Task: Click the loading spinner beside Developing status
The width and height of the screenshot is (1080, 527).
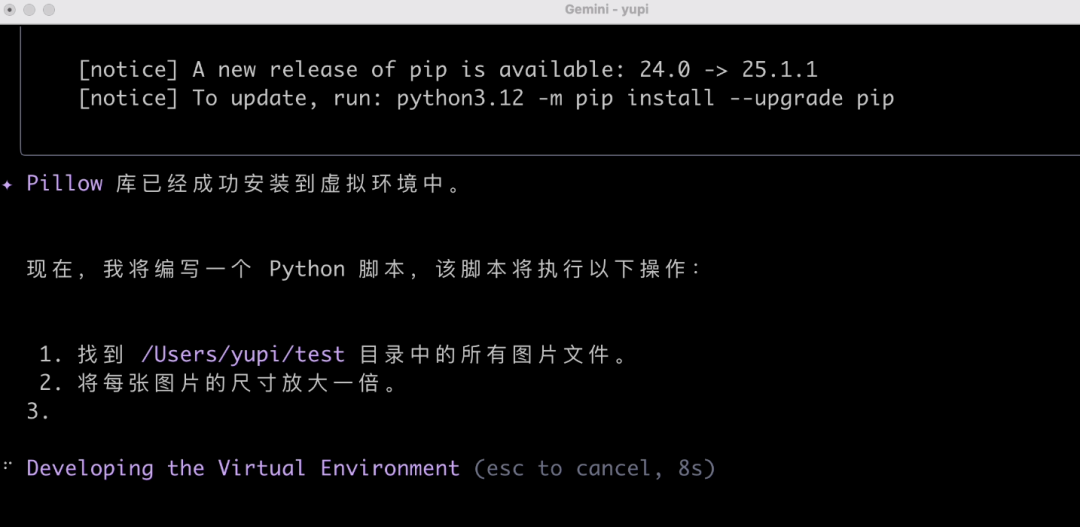Action: coord(8,467)
